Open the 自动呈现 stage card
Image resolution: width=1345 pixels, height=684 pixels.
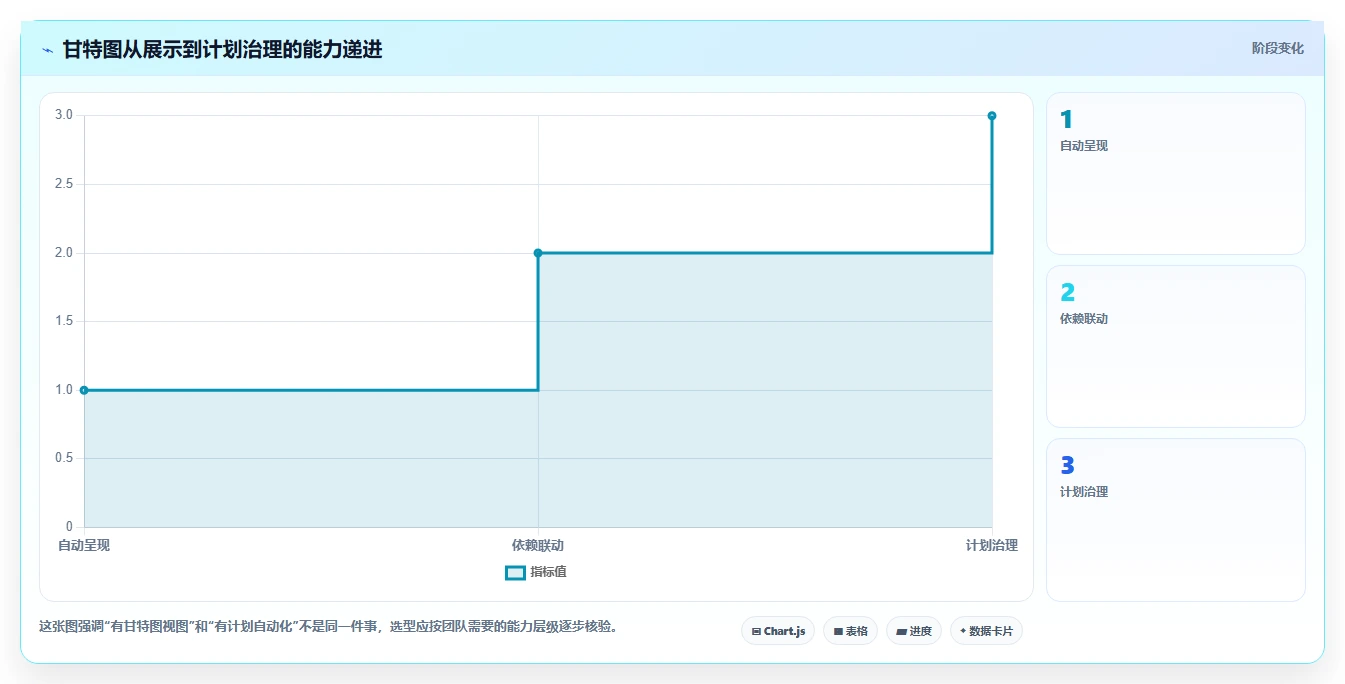(1176, 174)
